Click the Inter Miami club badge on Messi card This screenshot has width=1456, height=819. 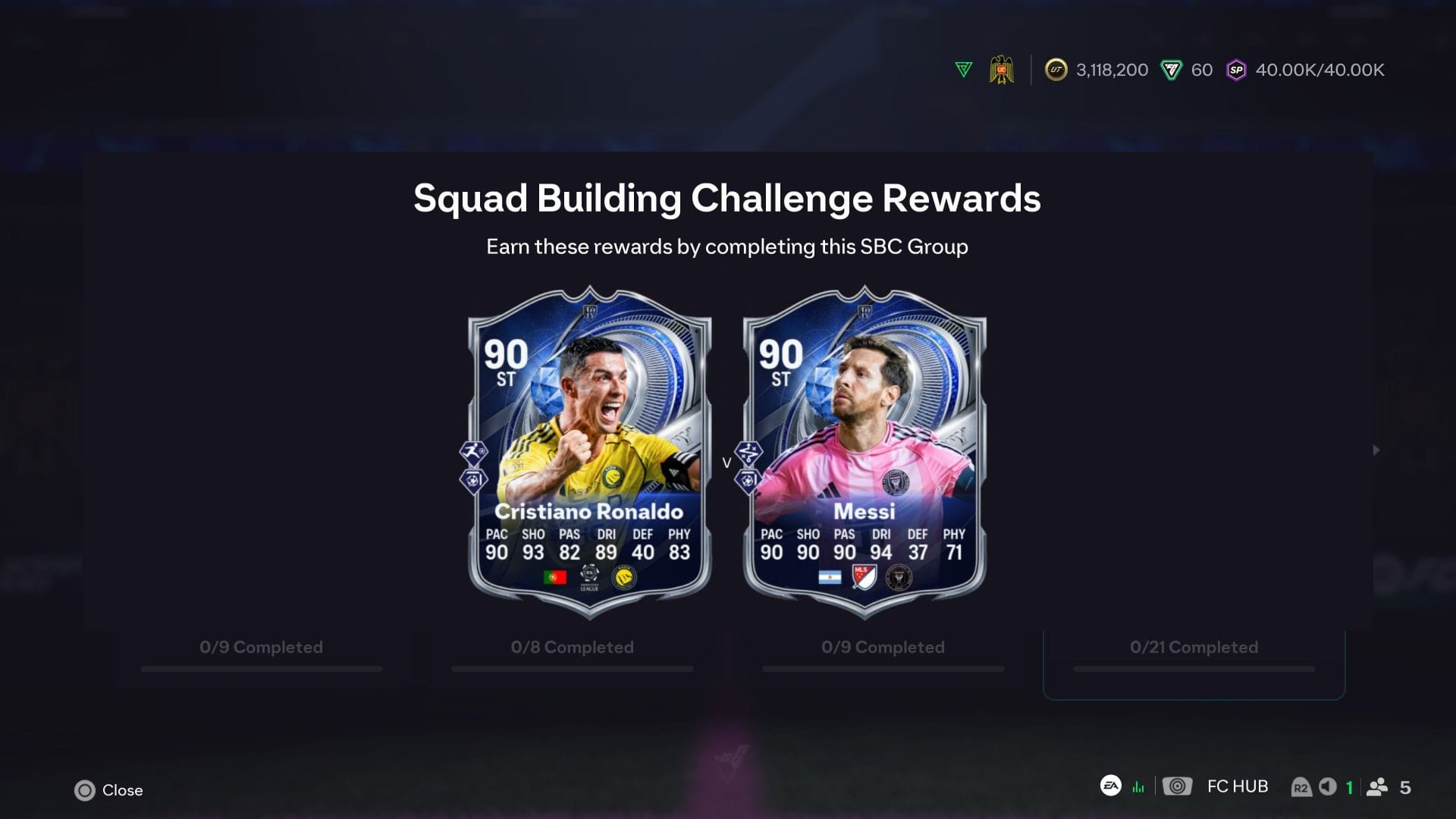pyautogui.click(x=899, y=578)
